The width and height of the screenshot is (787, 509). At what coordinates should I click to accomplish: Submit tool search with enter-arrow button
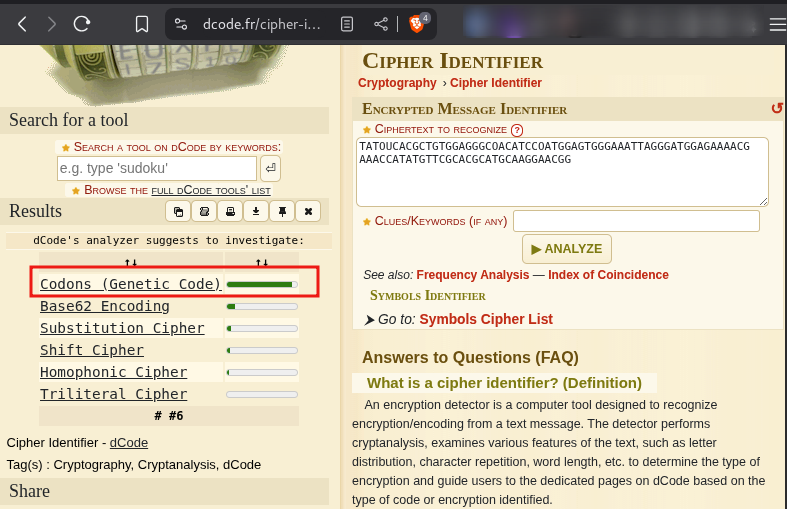pyautogui.click(x=271, y=168)
